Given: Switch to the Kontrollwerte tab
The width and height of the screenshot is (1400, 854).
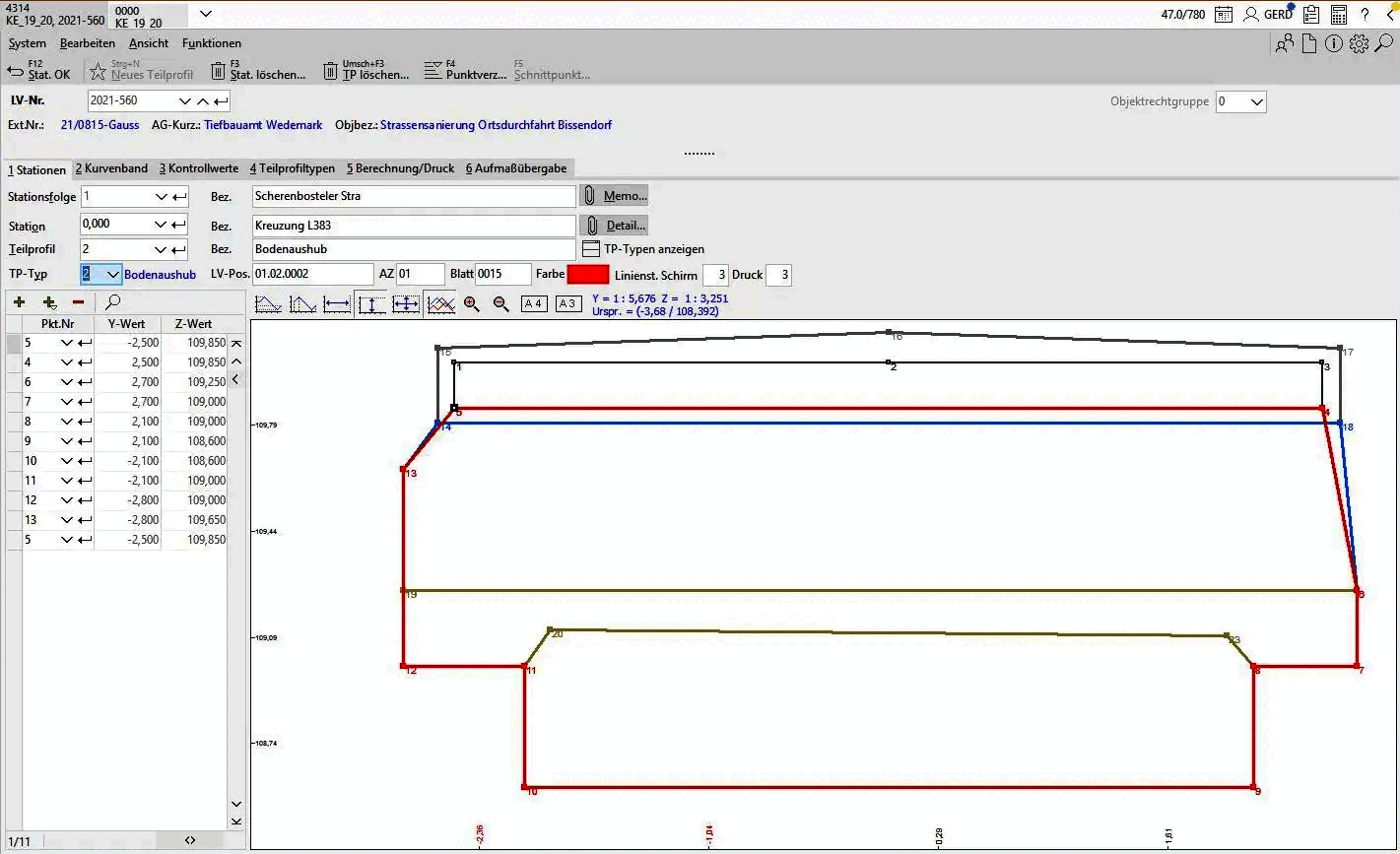Looking at the screenshot, I should [x=198, y=168].
